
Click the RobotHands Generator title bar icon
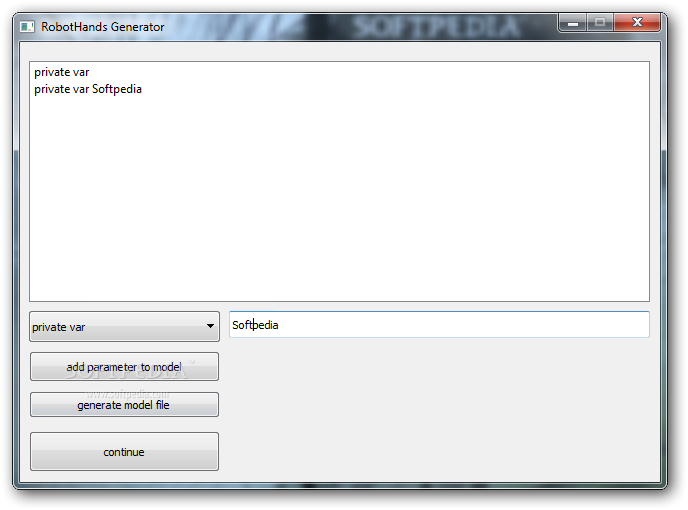tap(27, 27)
